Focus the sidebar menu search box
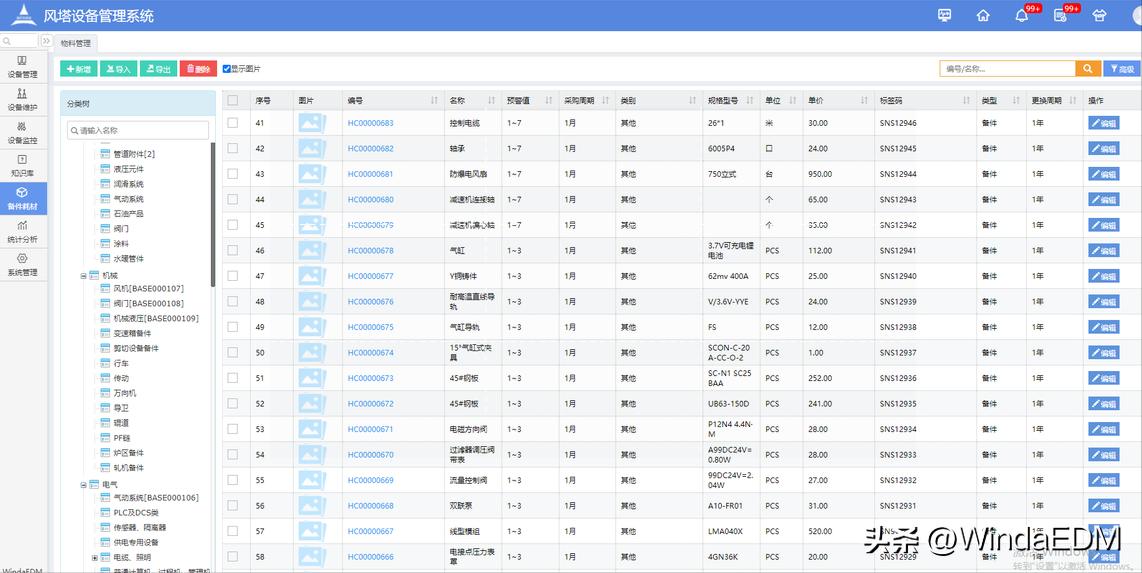The height and width of the screenshot is (573, 1142). [x=19, y=41]
